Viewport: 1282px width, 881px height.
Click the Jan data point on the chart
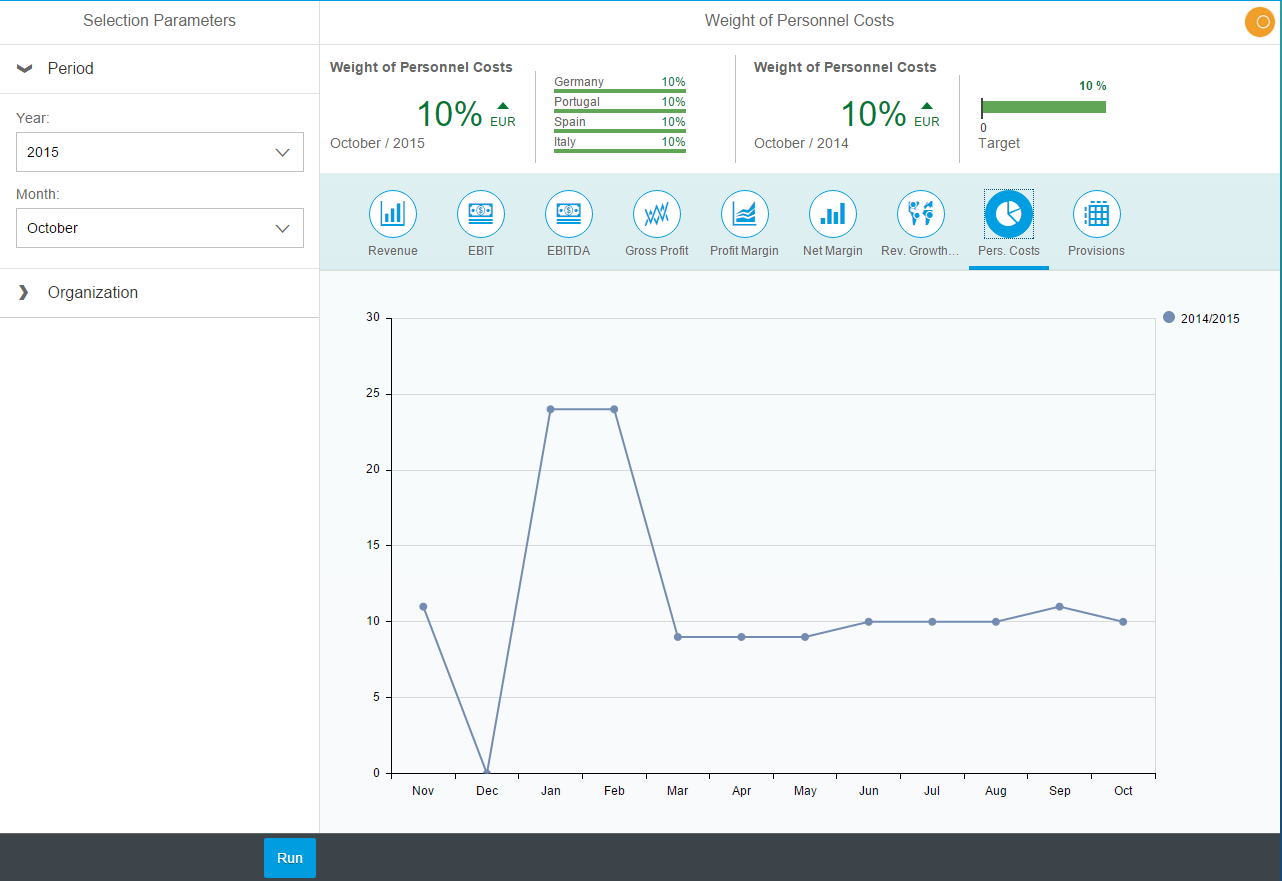tap(551, 409)
